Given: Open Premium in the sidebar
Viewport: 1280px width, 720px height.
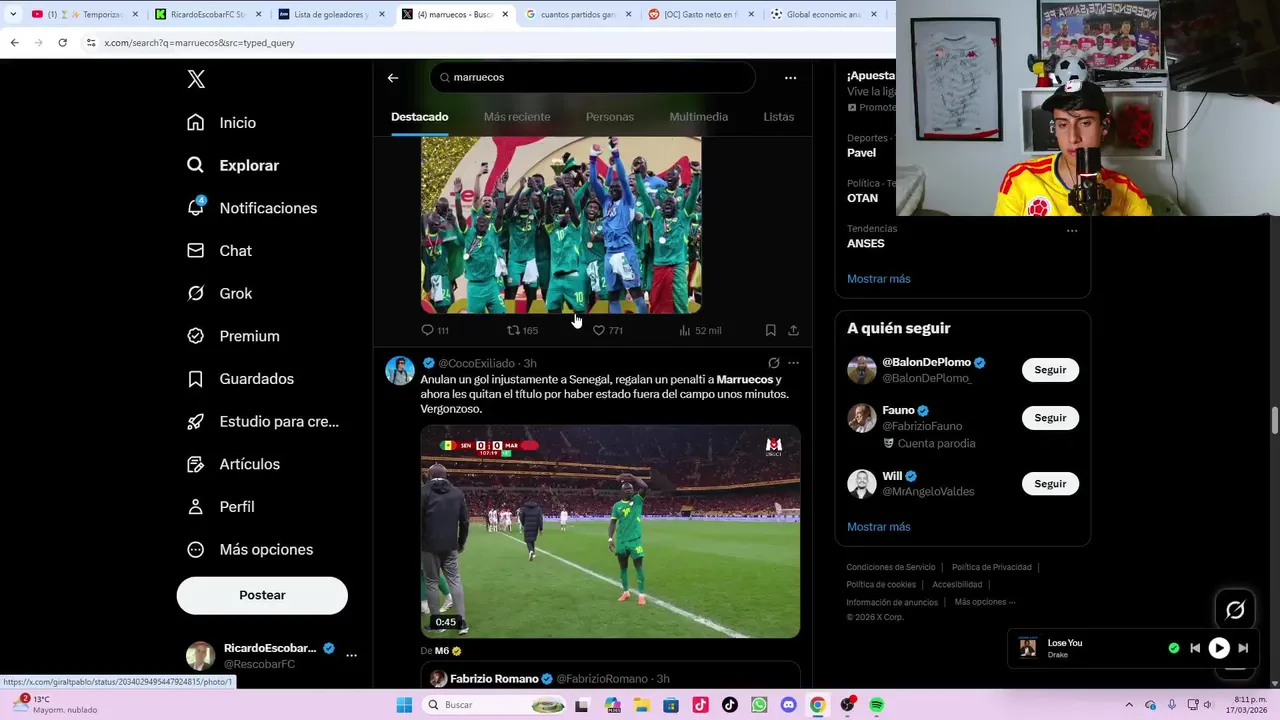Looking at the screenshot, I should [233, 336].
